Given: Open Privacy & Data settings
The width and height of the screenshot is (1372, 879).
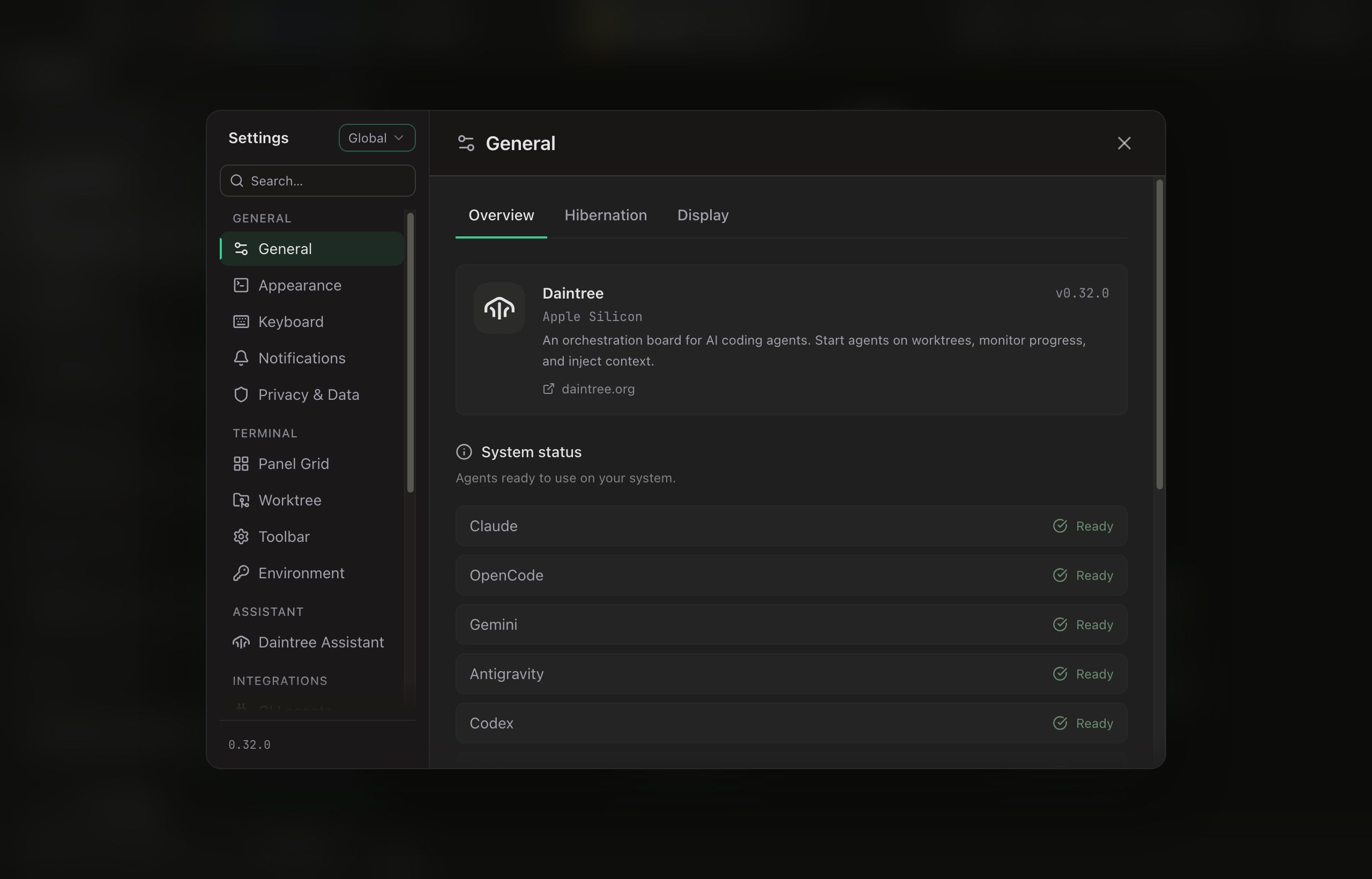Looking at the screenshot, I should pyautogui.click(x=312, y=395).
